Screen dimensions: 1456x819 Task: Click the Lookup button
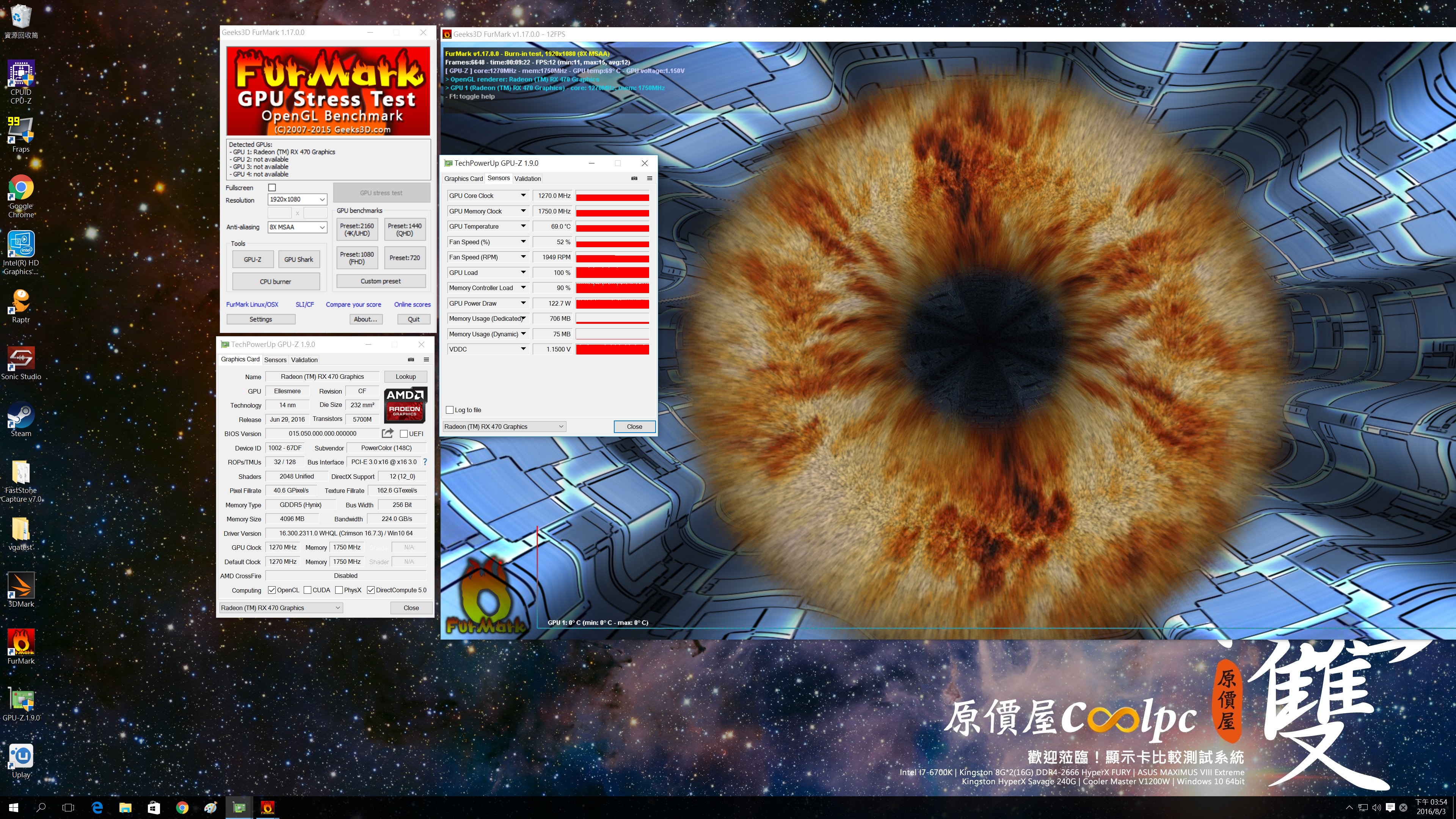(x=405, y=377)
